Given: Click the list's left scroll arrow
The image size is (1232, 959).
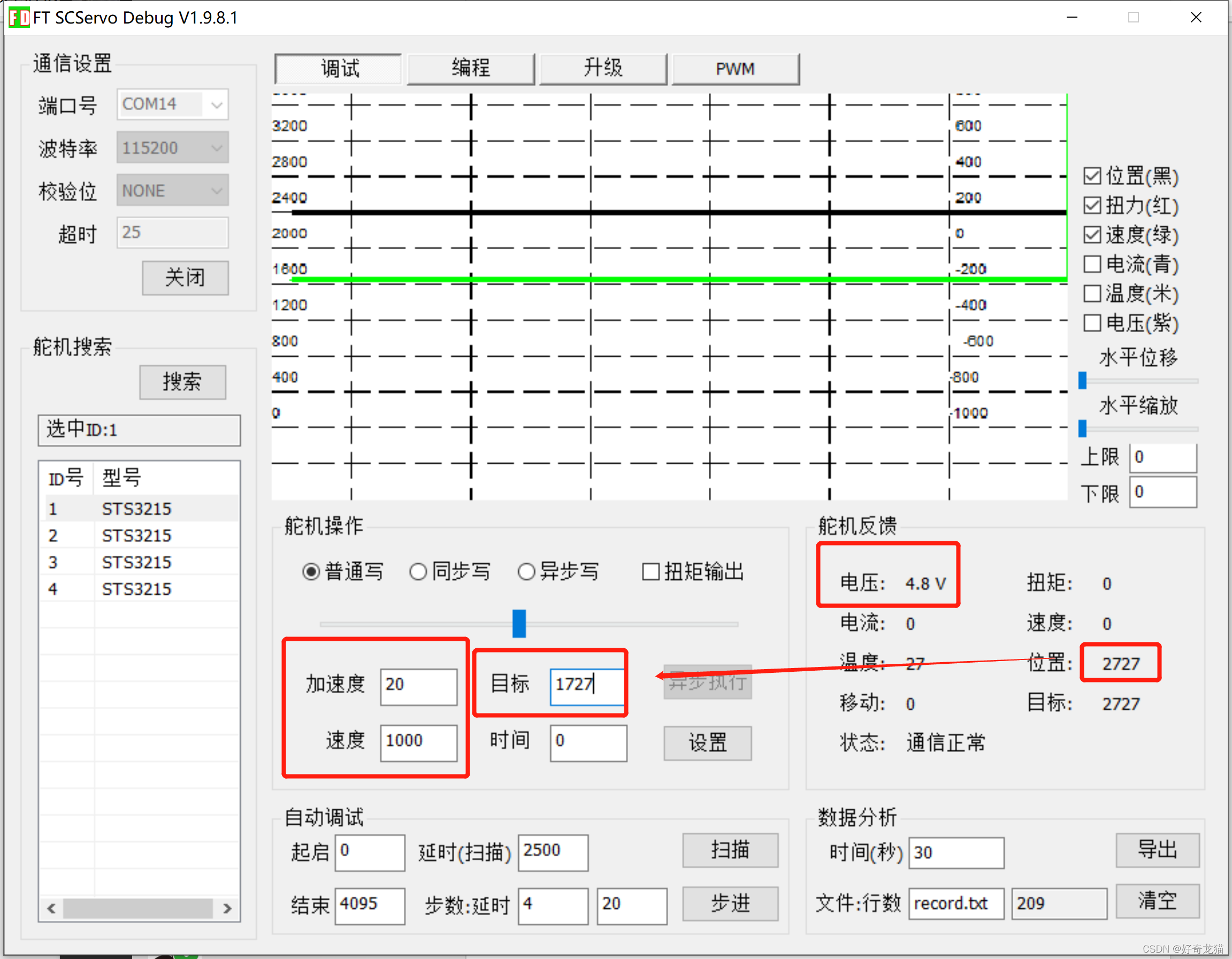Looking at the screenshot, I should point(51,908).
